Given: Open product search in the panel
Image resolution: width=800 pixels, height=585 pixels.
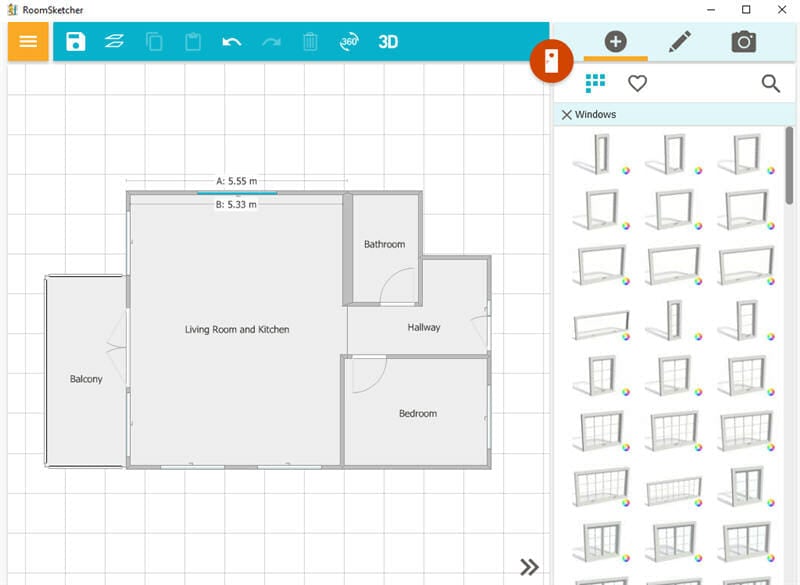Looking at the screenshot, I should pyautogui.click(x=769, y=84).
